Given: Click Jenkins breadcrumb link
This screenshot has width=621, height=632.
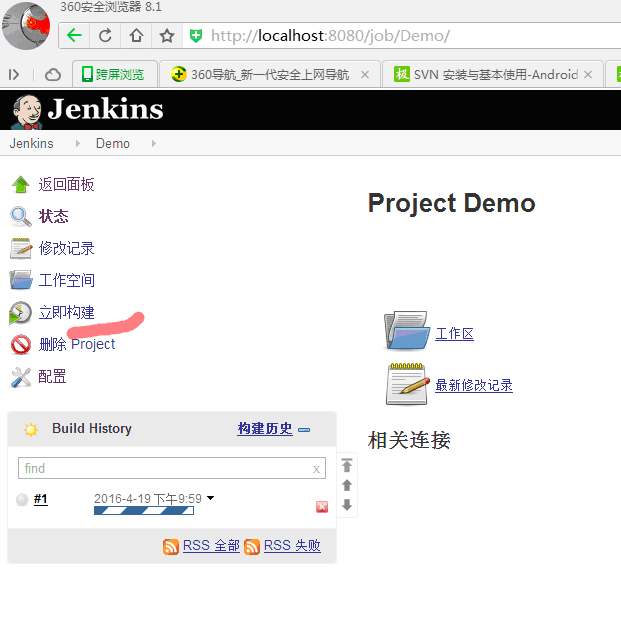Looking at the screenshot, I should [x=31, y=143].
